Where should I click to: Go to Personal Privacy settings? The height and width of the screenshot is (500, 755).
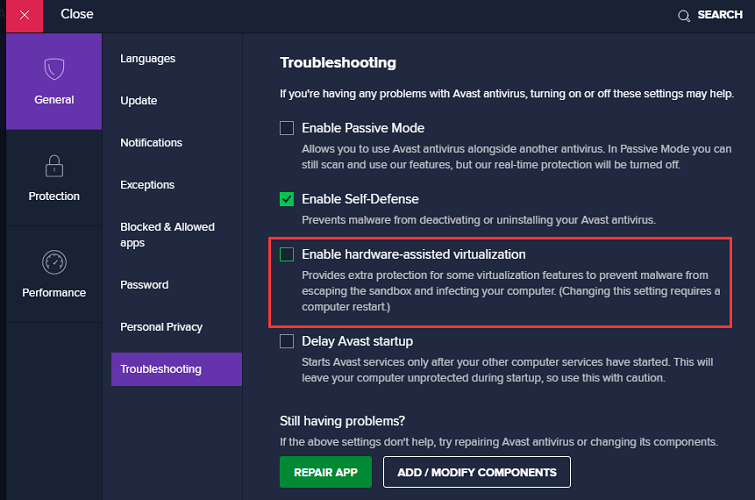coord(161,327)
